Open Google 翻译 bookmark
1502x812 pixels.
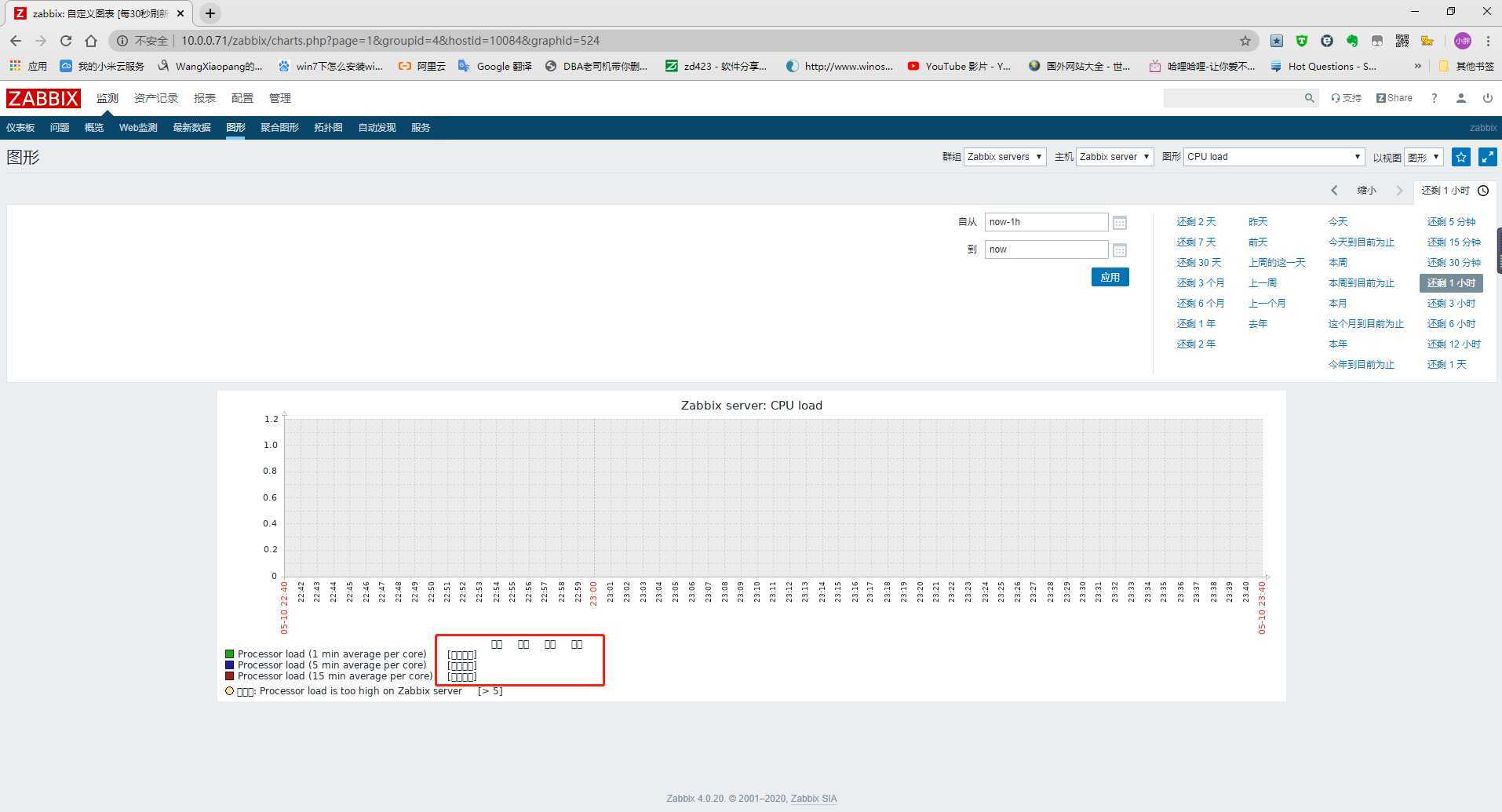pos(495,66)
